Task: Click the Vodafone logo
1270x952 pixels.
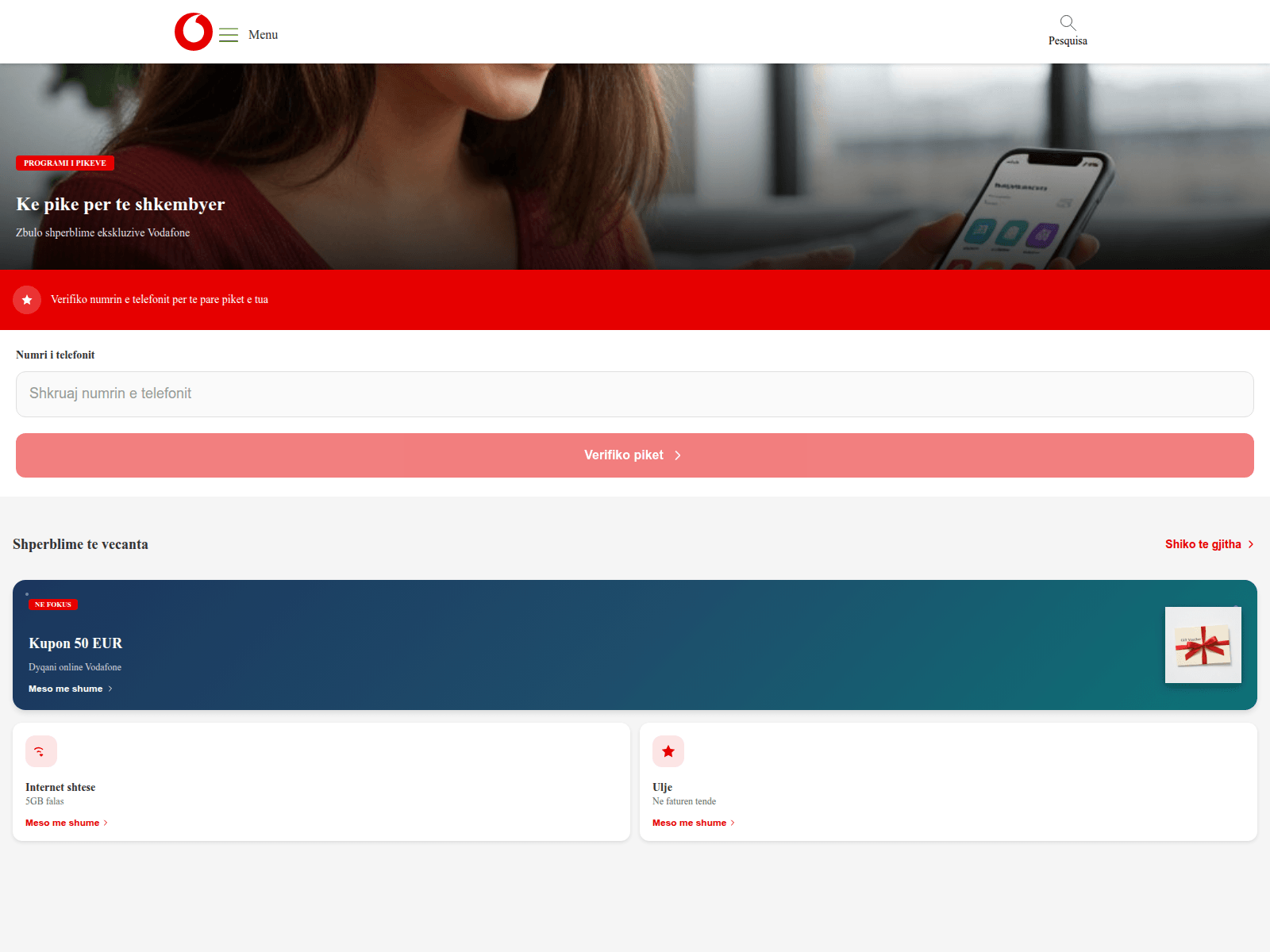Action: point(194,32)
